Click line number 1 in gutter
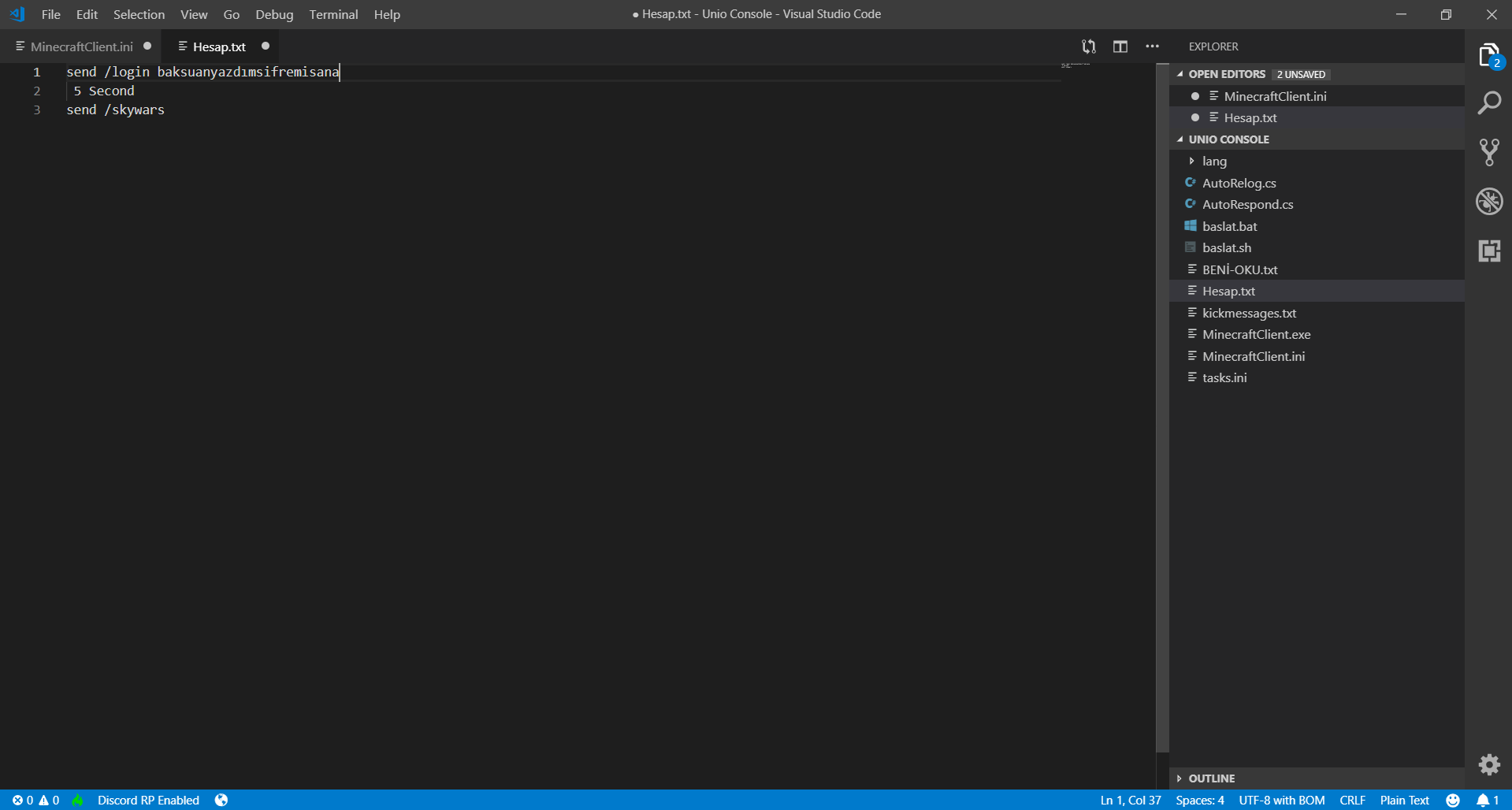Image resolution: width=1512 pixels, height=810 pixels. [x=36, y=72]
